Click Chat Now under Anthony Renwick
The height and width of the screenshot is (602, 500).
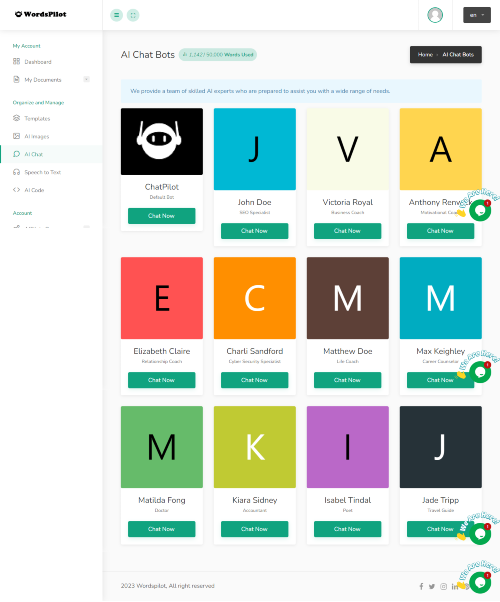click(x=440, y=231)
